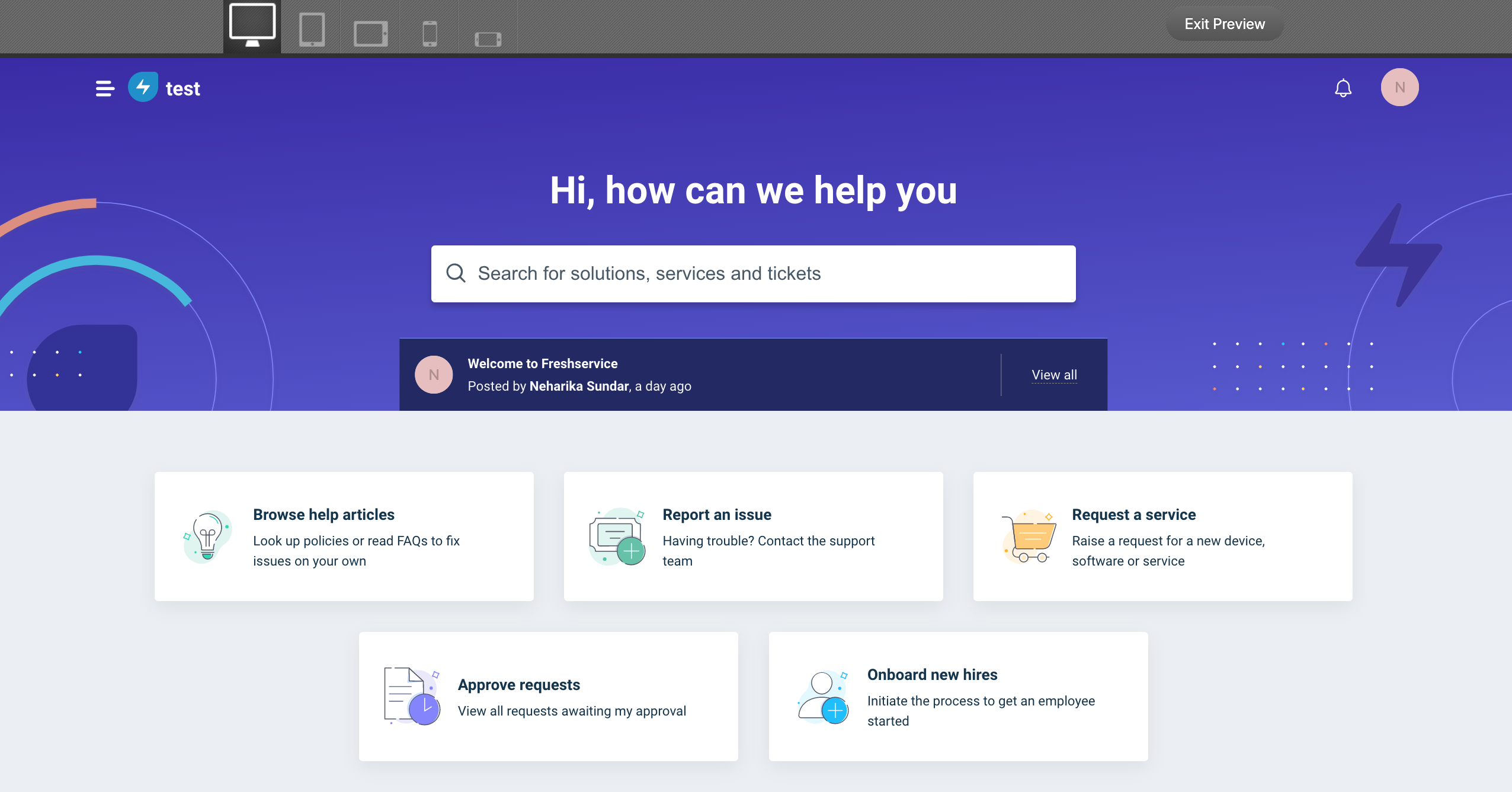
Task: Click the search magnifier icon
Action: [x=456, y=273]
